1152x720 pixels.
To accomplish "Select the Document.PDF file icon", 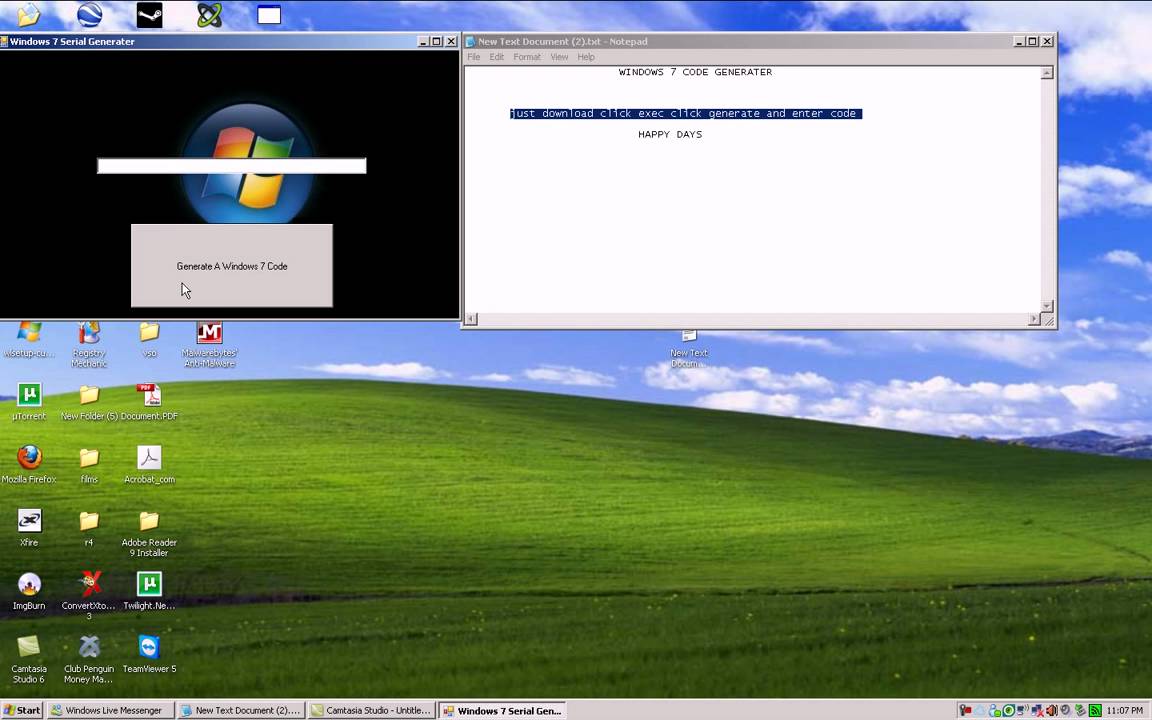I will pyautogui.click(x=149, y=402).
